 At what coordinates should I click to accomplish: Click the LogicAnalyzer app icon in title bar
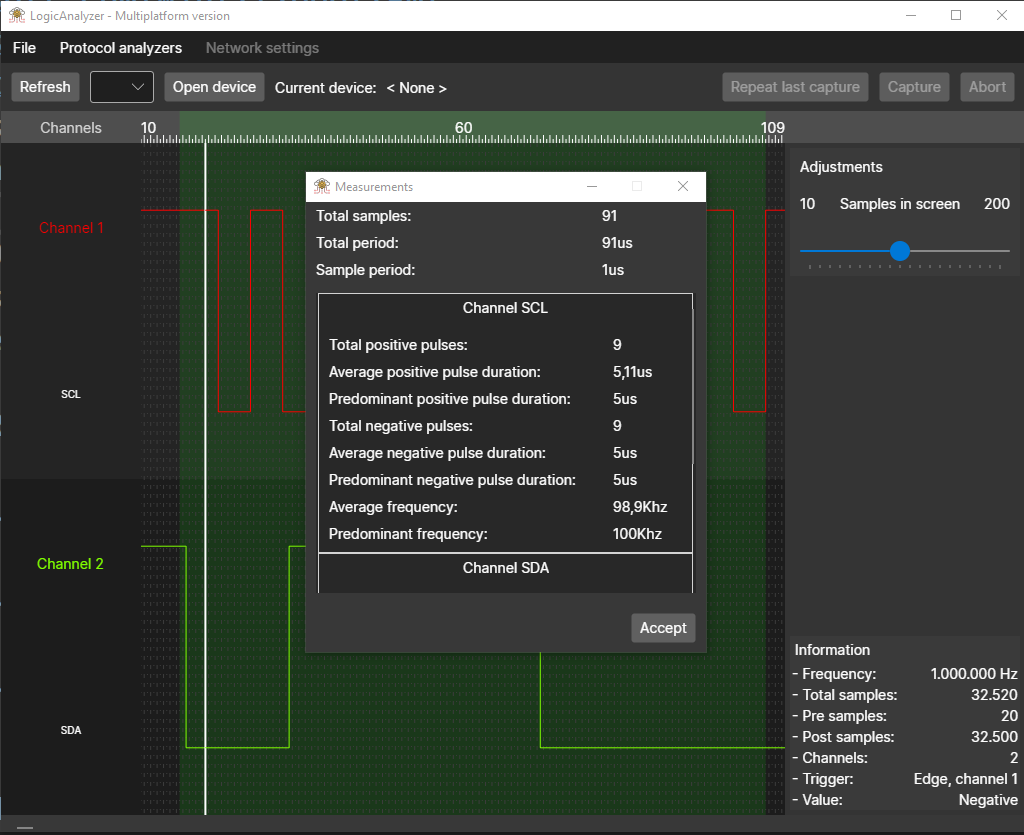[x=17, y=15]
